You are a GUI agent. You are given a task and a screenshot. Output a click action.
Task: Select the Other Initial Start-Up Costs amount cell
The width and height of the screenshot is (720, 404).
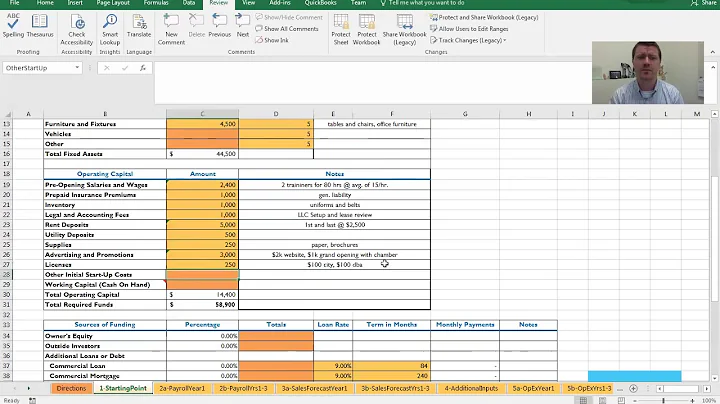(202, 275)
